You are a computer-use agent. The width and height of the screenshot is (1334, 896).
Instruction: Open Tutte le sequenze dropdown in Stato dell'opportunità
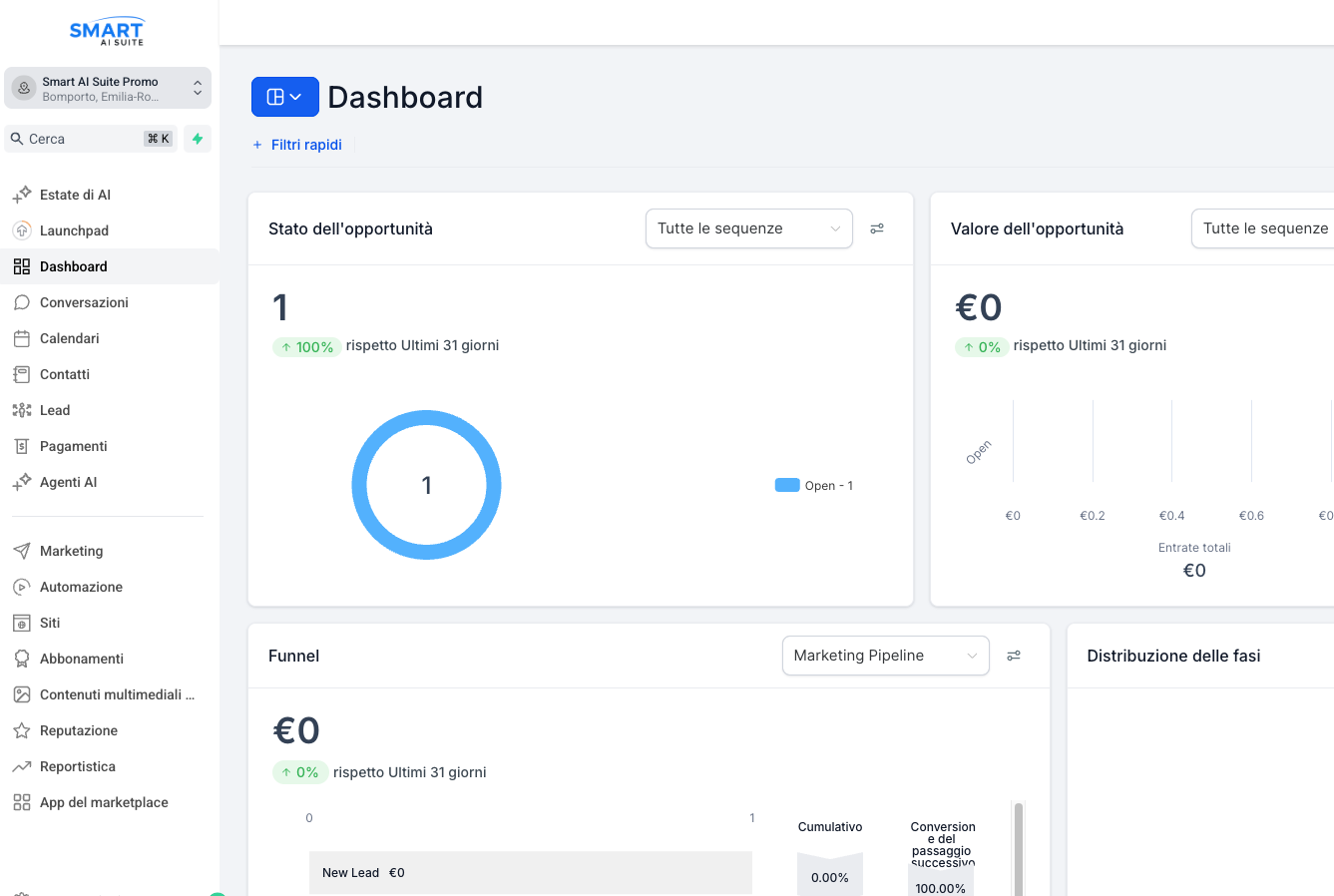pyautogui.click(x=748, y=228)
